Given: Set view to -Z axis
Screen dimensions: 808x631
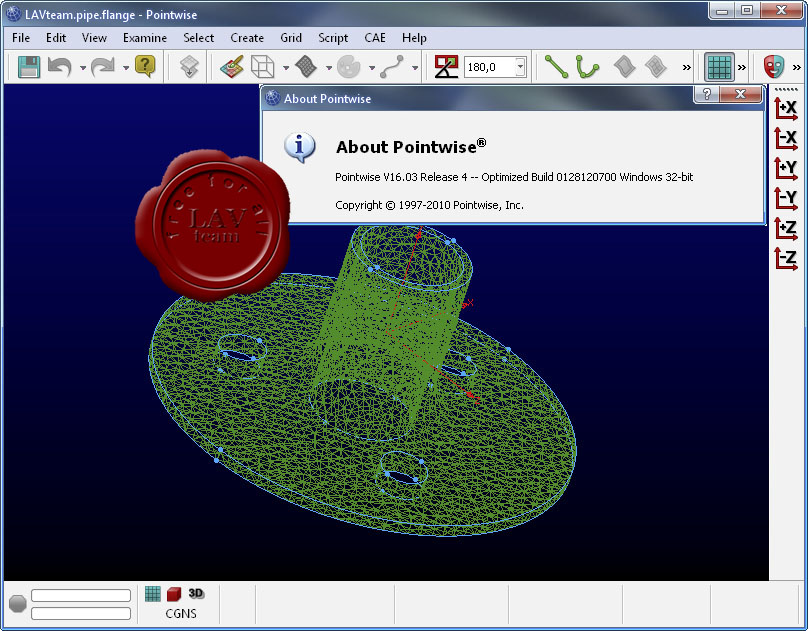Looking at the screenshot, I should pos(786,259).
